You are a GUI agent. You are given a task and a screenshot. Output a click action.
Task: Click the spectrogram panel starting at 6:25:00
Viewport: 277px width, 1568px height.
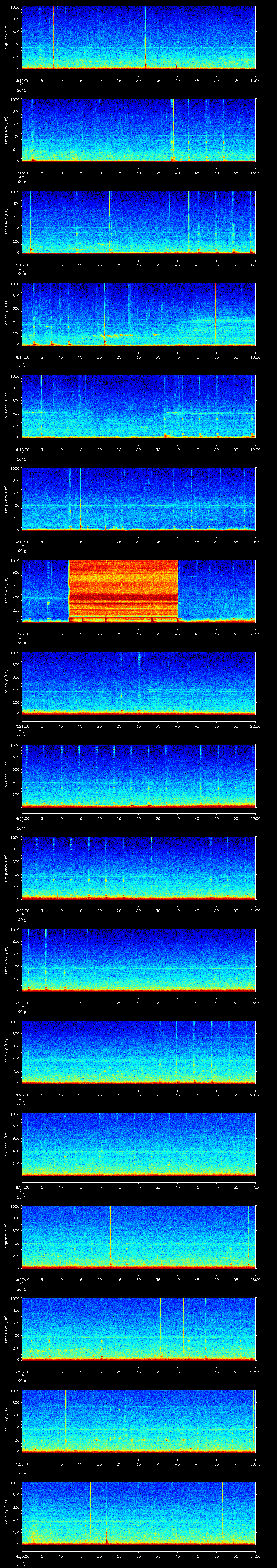[139, 1052]
